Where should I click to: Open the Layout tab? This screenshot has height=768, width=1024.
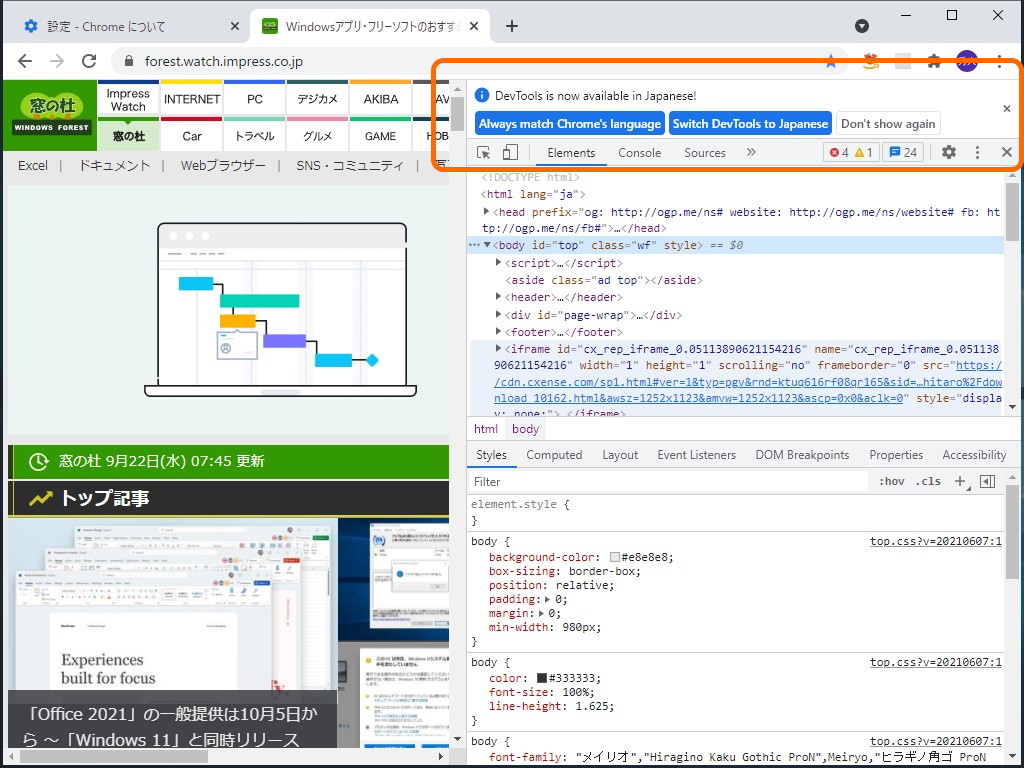620,455
